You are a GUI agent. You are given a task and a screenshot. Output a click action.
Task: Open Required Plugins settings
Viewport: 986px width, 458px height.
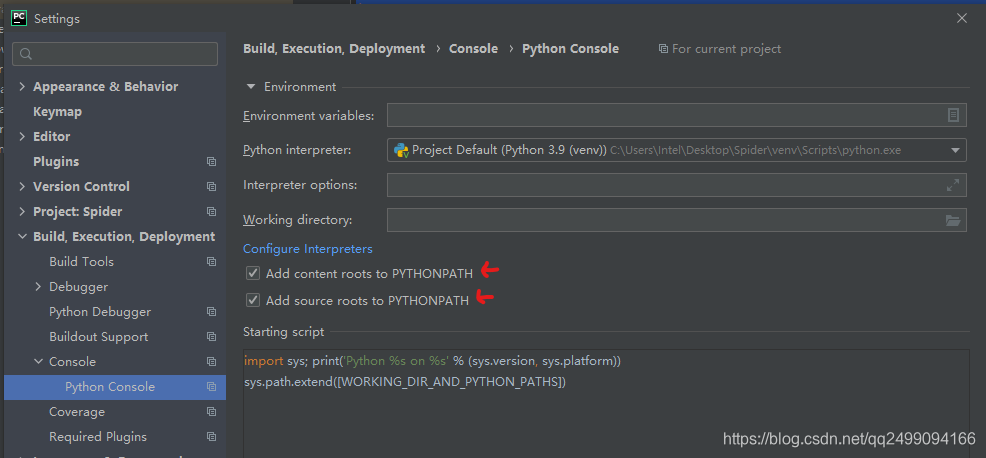pos(98,437)
